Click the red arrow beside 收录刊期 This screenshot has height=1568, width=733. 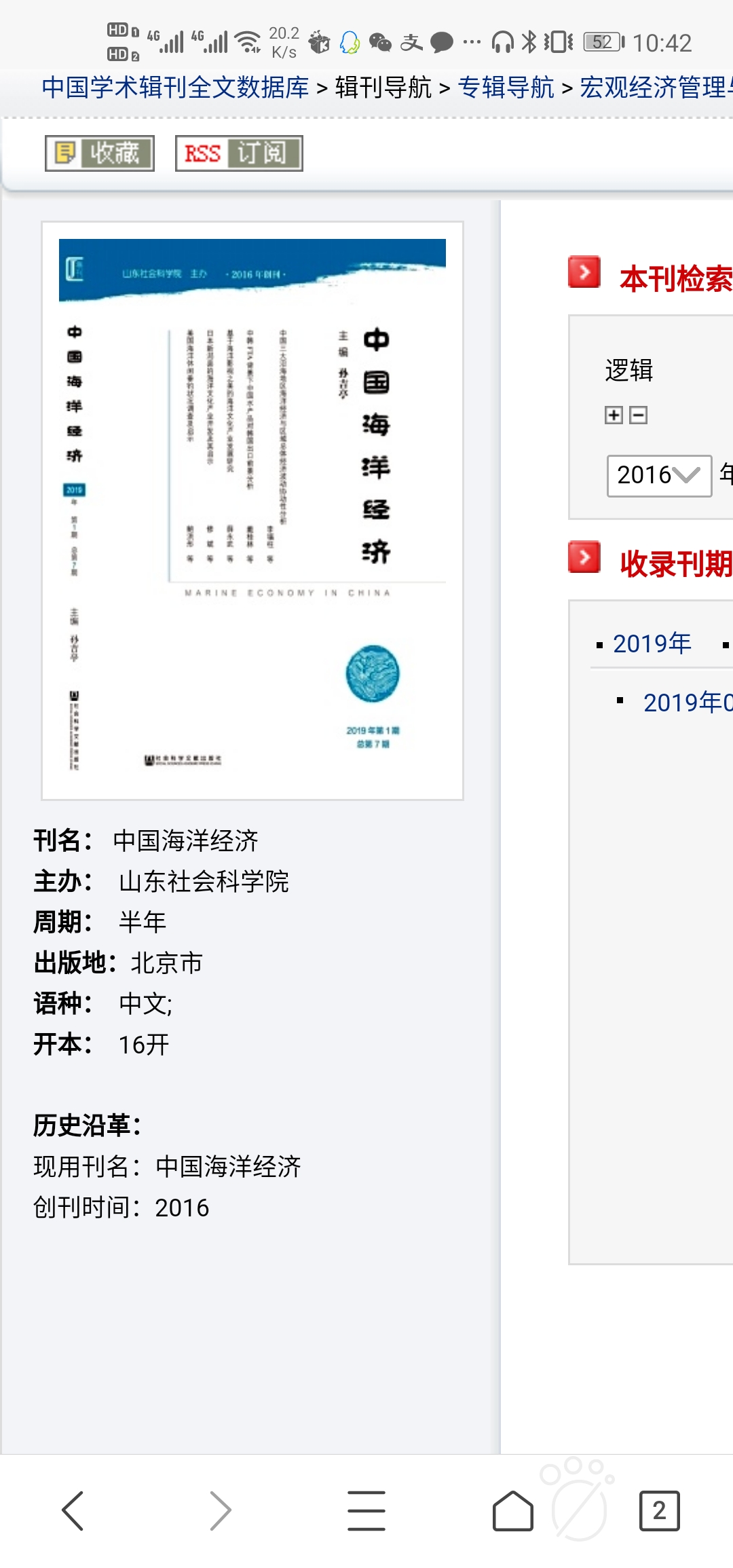[584, 557]
